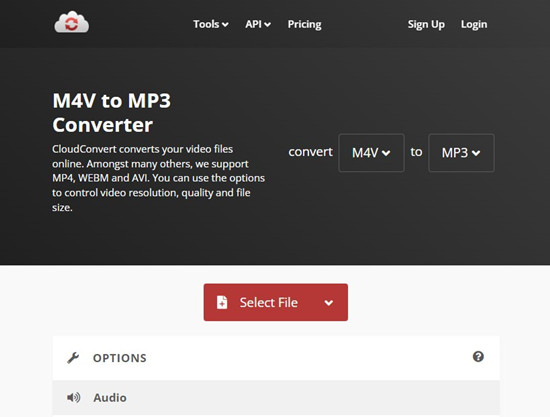This screenshot has height=417, width=550.
Task: Click the Sign Up link
Action: (426, 24)
